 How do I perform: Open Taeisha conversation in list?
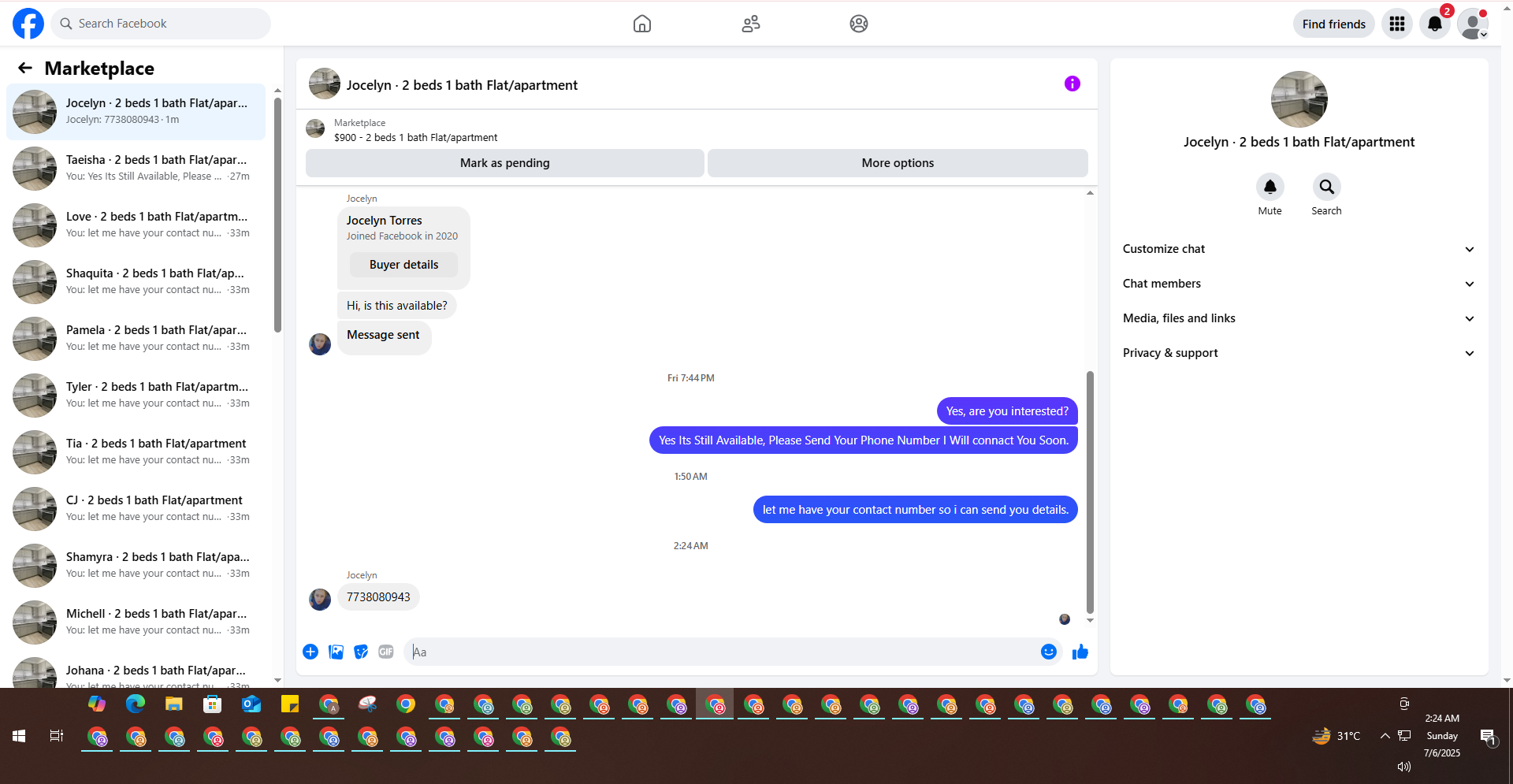pyautogui.click(x=136, y=168)
